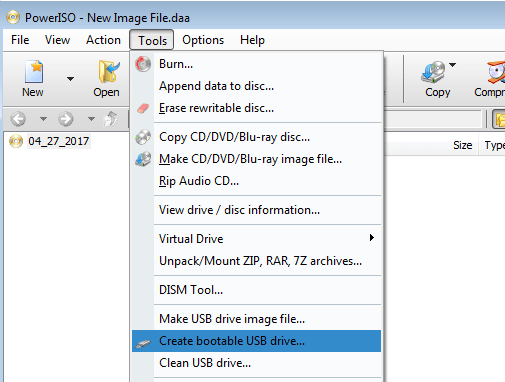Click the Back navigation arrow icon
Viewport: 505px width, 382px height.
[18, 119]
